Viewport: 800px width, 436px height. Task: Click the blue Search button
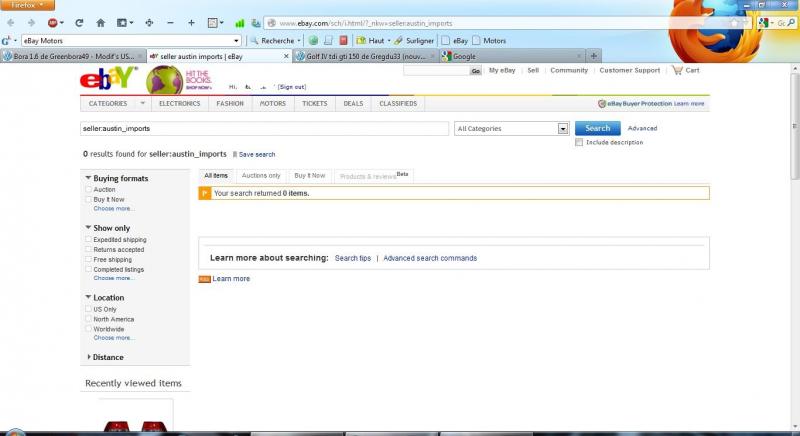pos(597,128)
